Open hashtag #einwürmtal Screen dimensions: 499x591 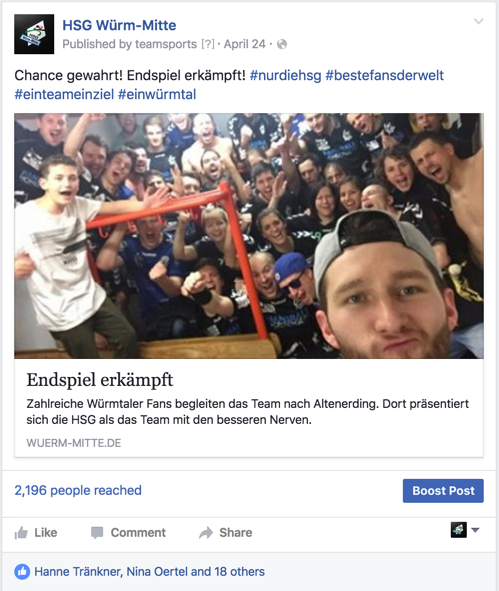click(157, 94)
